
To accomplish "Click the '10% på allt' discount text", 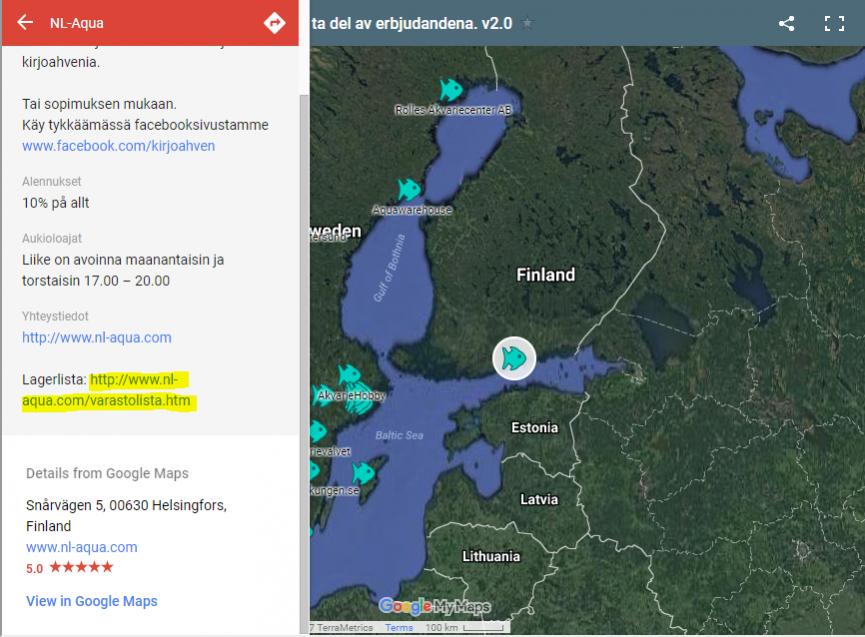I will coord(56,203).
